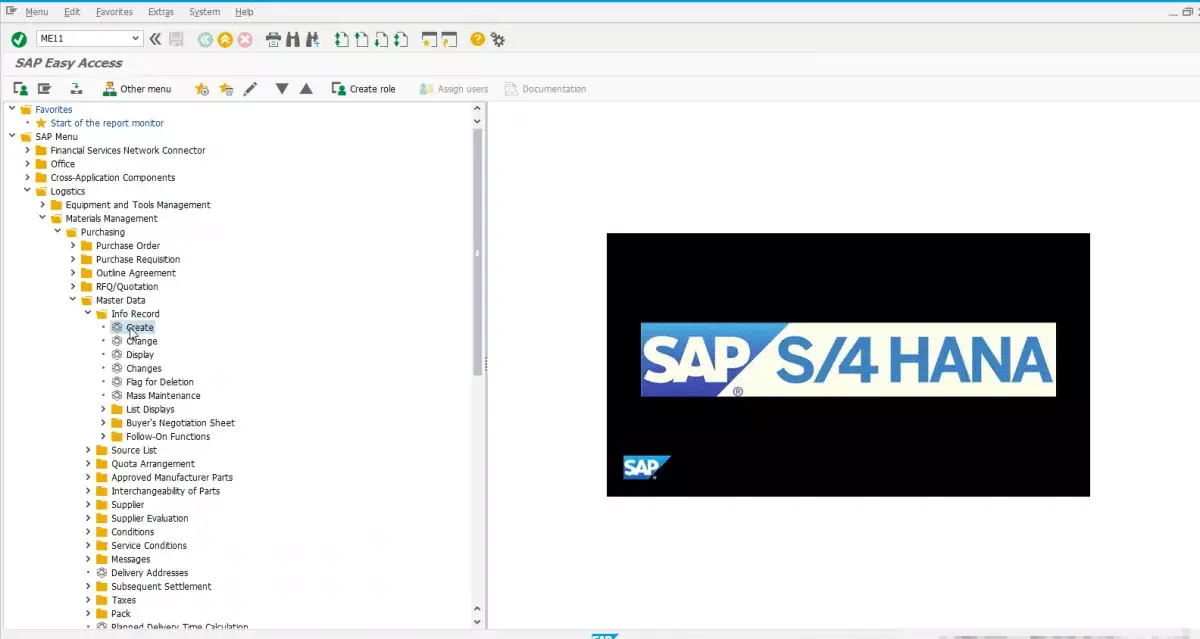Select Display under Info Record
Screen dimensions: 1200x639
tap(140, 355)
